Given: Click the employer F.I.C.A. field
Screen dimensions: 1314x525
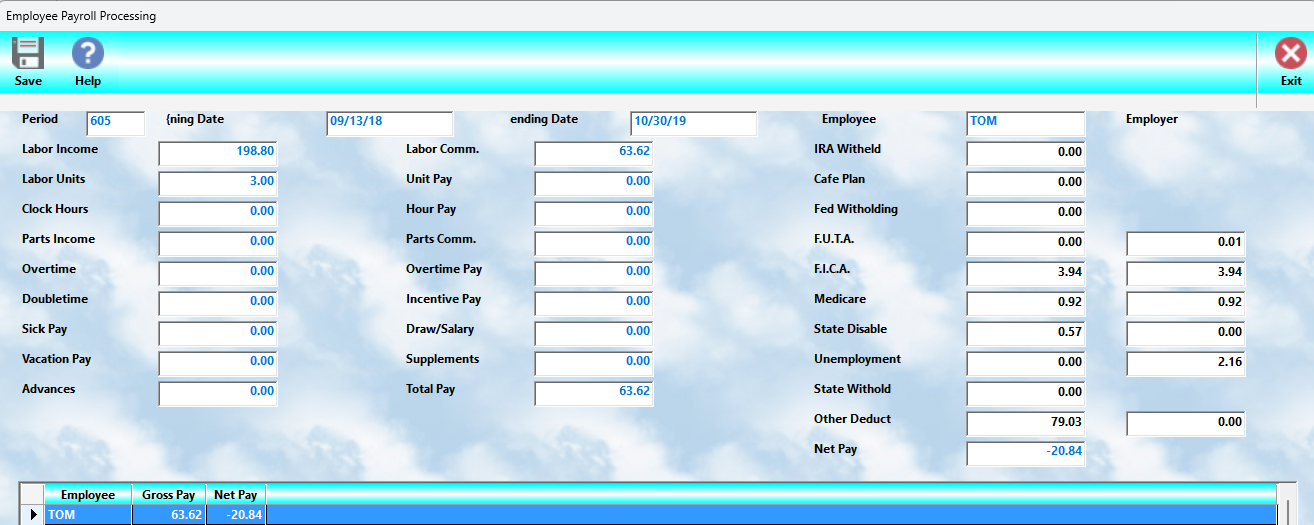Looking at the screenshot, I should pyautogui.click(x=1186, y=274).
